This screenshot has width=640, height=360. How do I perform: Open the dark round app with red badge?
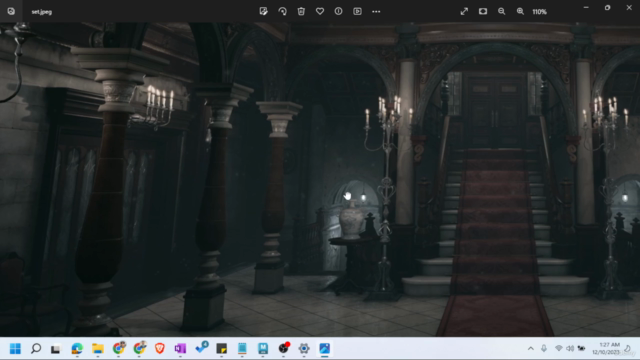[284, 348]
